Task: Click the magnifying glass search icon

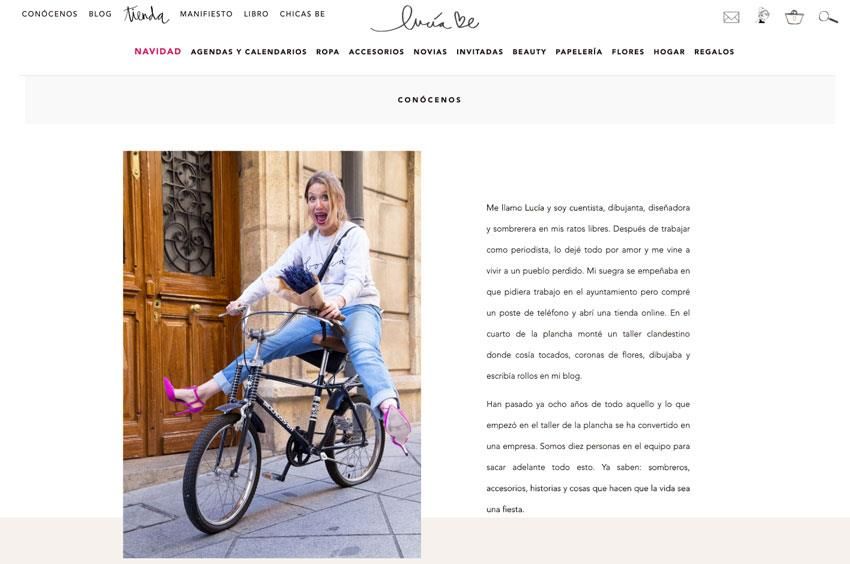Action: [x=828, y=17]
